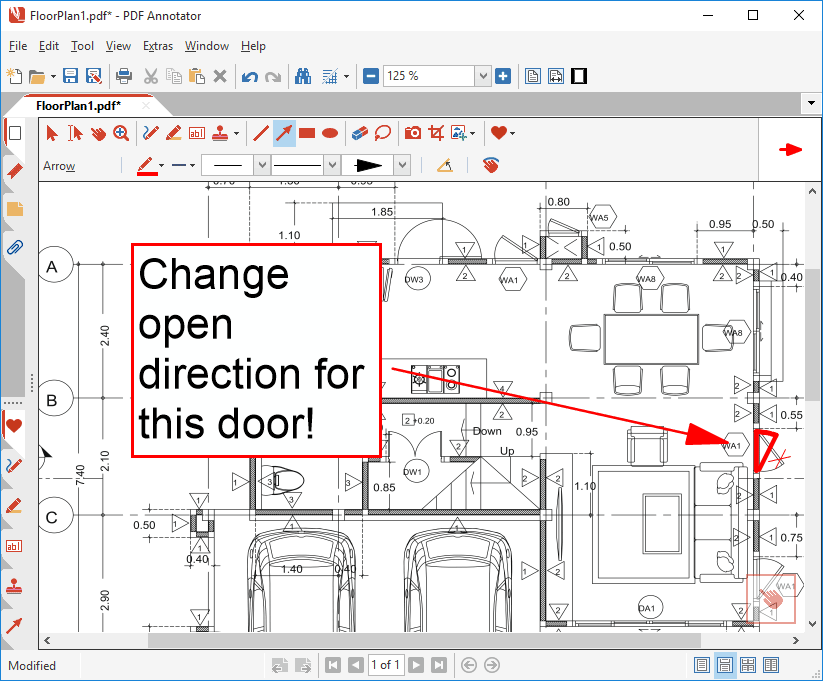Click the Paste clipboard icon
Screen dimensions: 823x681
point(197,76)
